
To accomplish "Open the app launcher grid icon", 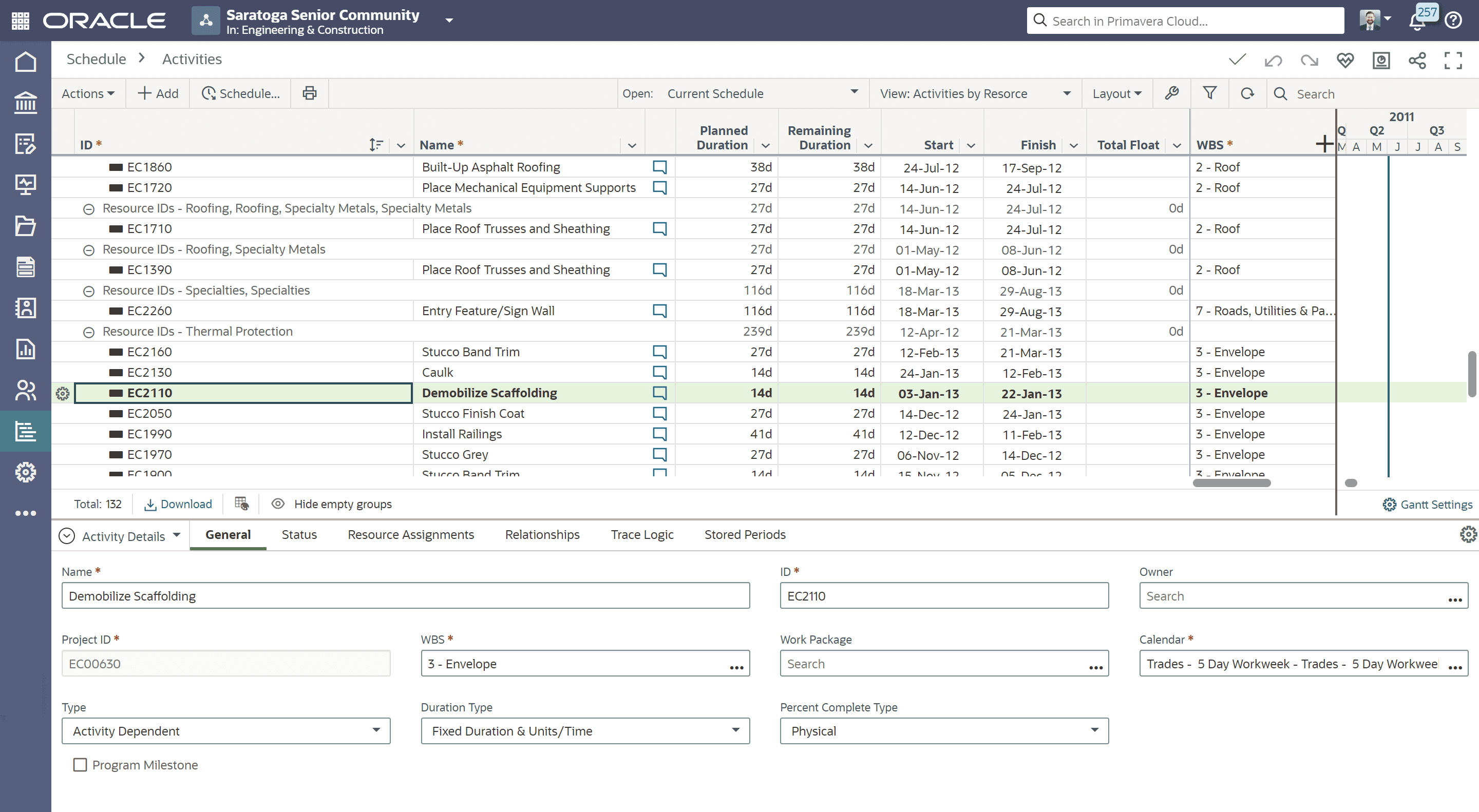I will coord(21,21).
